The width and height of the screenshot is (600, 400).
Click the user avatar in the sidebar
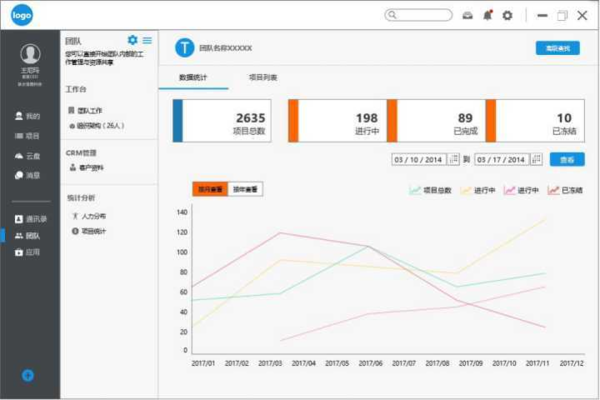30,54
